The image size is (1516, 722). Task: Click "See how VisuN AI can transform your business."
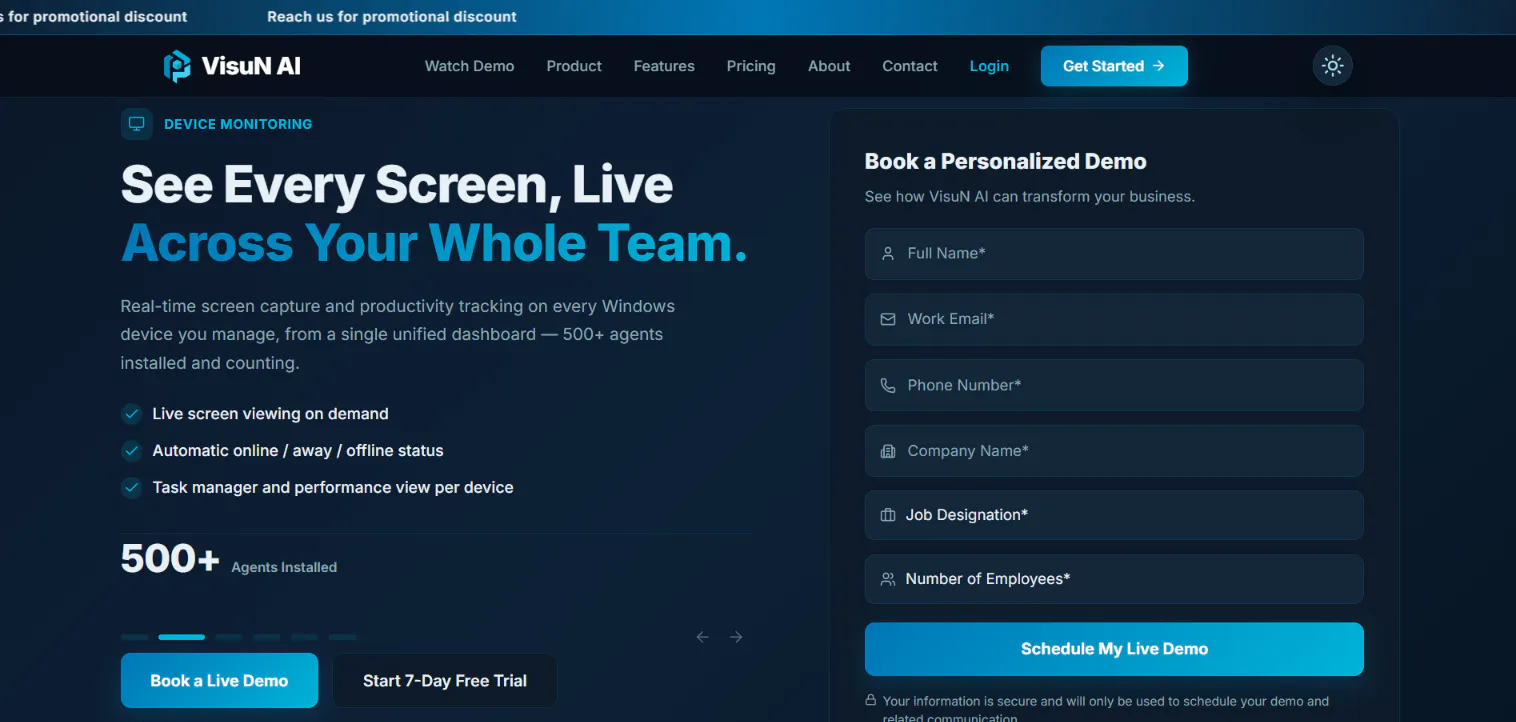tap(1030, 197)
